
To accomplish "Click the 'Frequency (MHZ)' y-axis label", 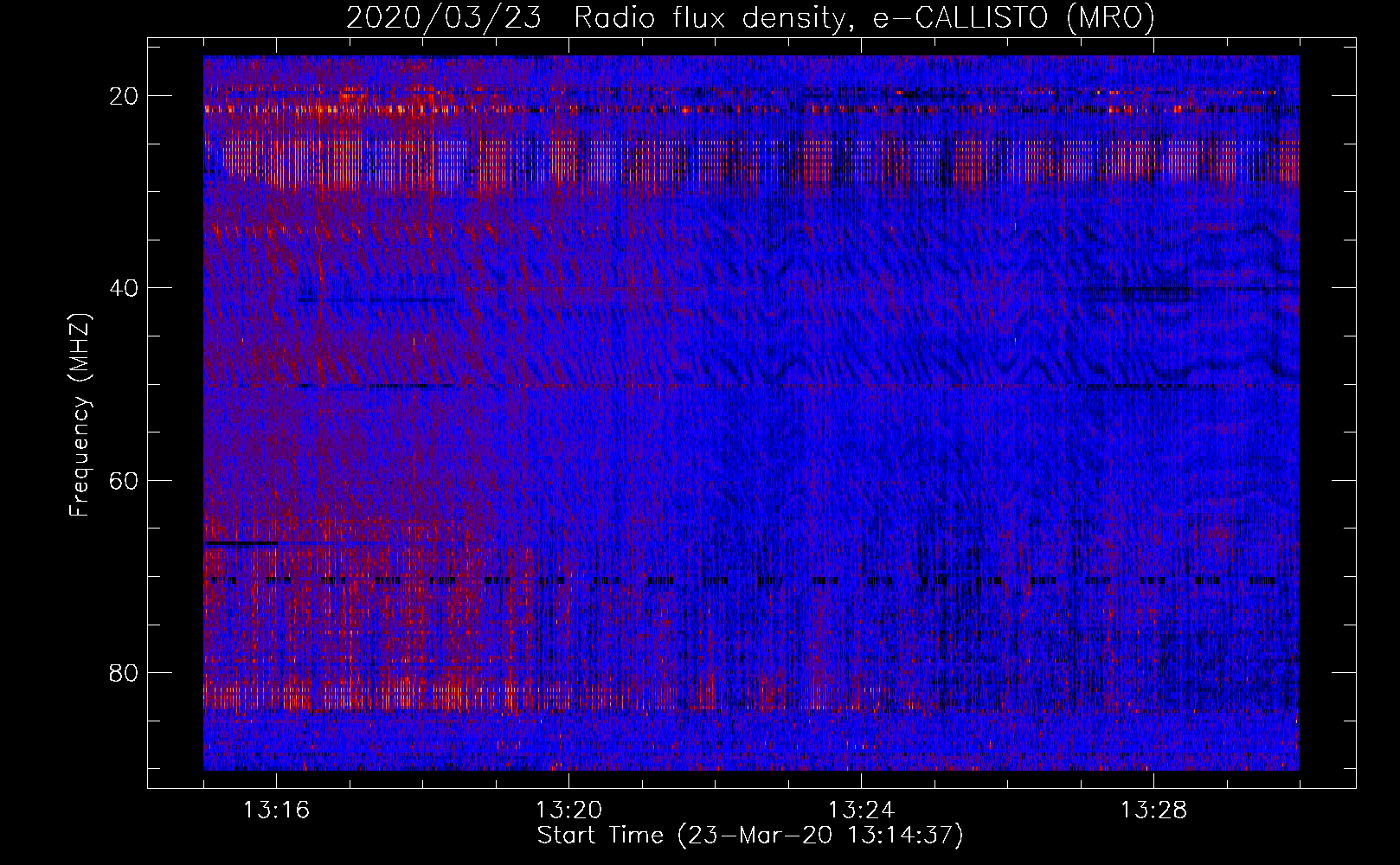I will 80,415.
